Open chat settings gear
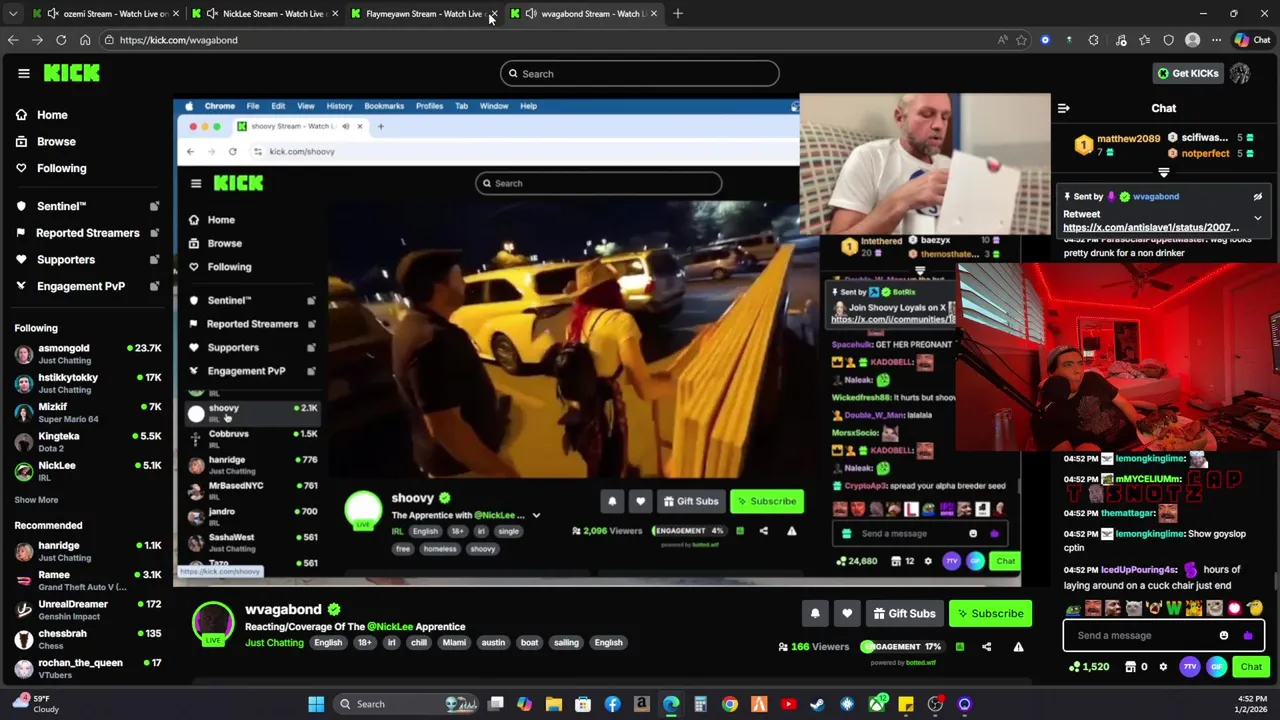 1163,667
